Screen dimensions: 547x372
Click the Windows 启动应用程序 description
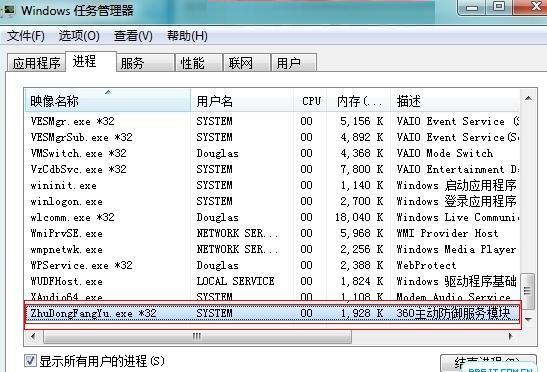[456, 185]
